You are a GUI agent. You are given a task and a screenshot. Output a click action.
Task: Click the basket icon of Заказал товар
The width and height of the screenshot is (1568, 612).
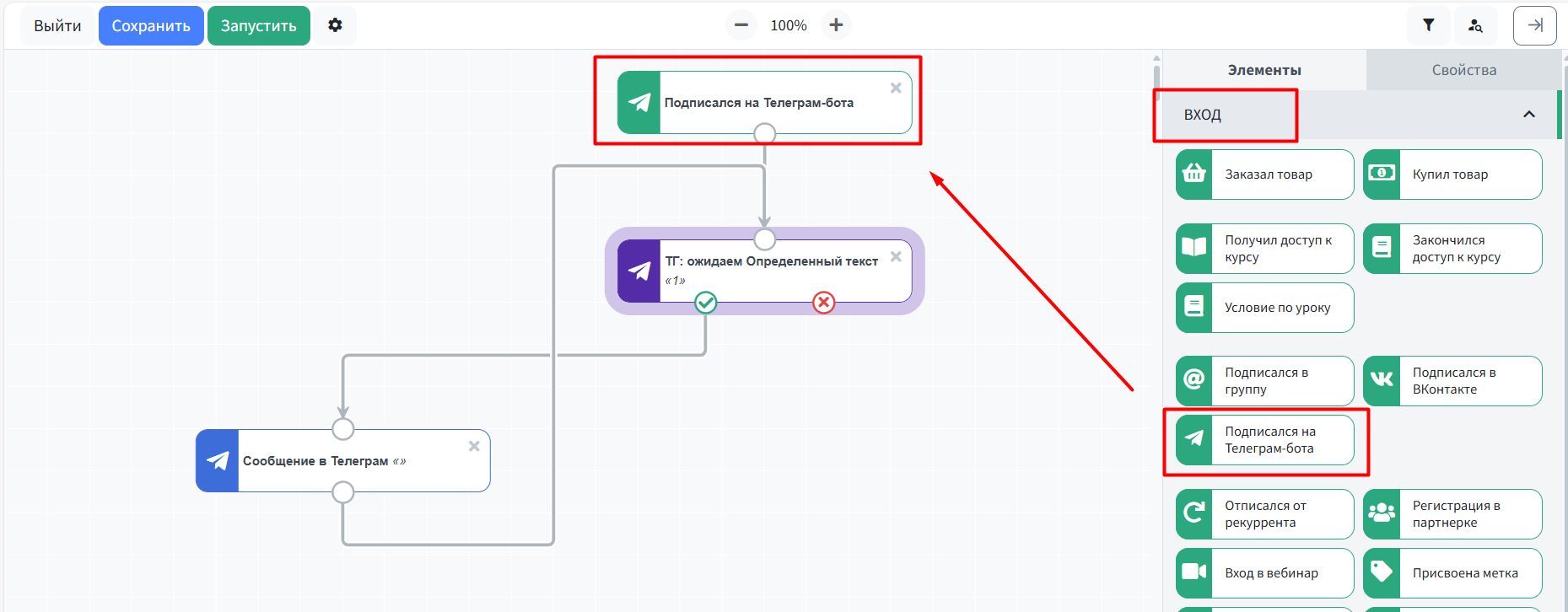point(1194,174)
